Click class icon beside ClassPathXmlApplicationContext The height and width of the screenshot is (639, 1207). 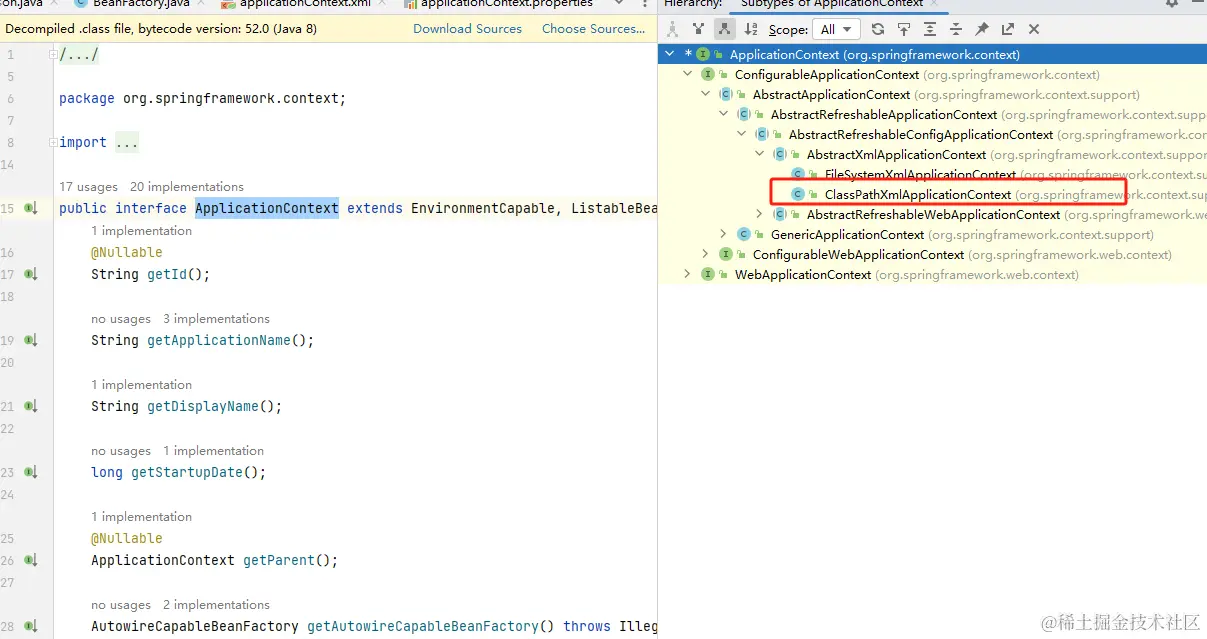798,194
